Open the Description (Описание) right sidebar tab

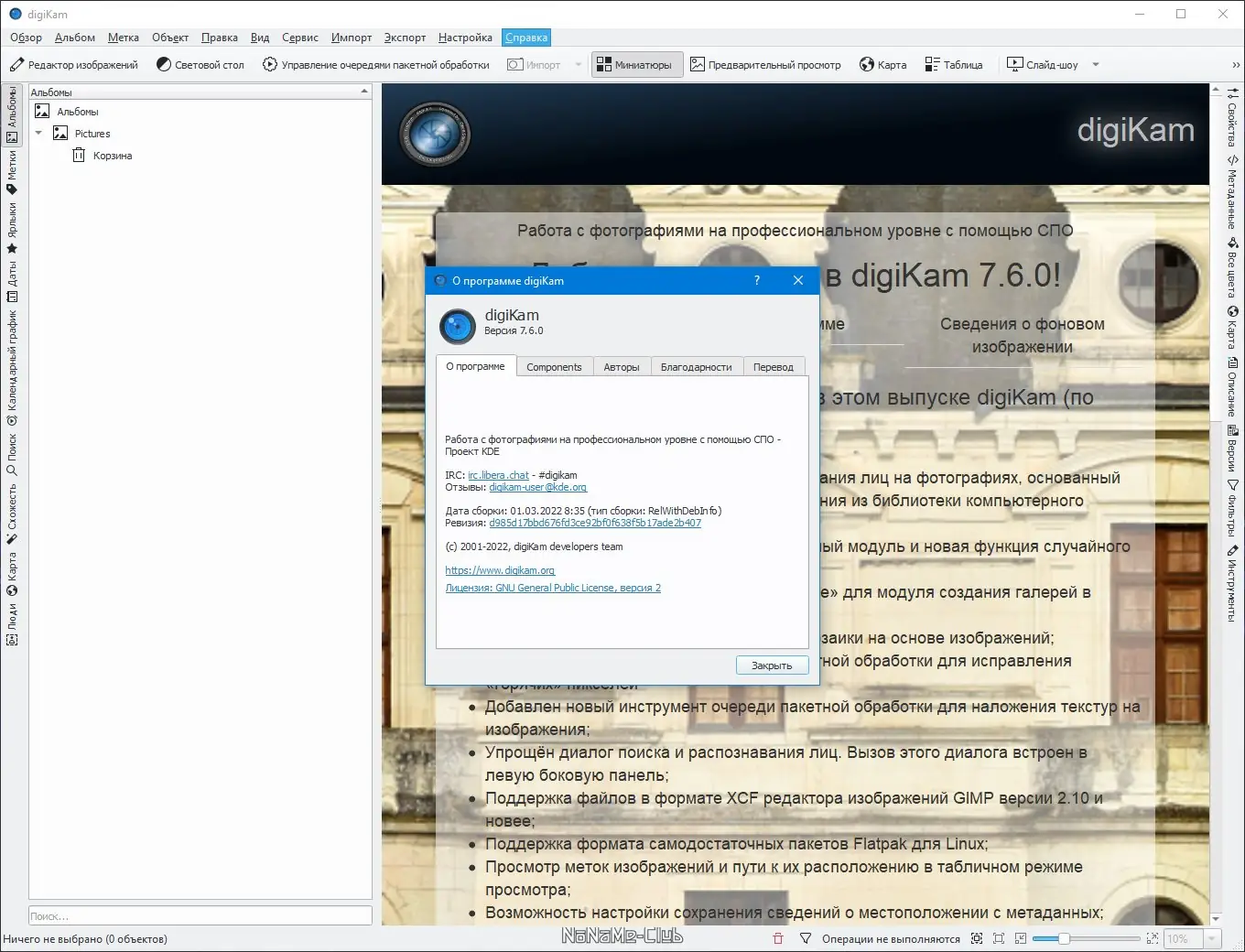(x=1232, y=386)
